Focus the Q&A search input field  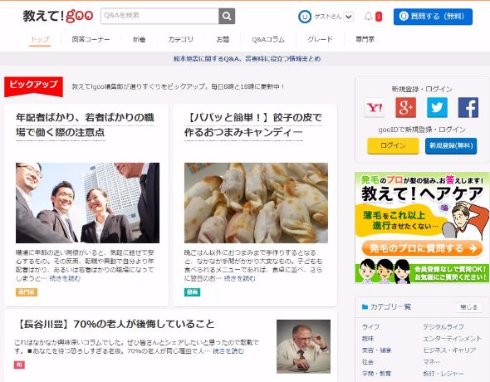coord(160,16)
